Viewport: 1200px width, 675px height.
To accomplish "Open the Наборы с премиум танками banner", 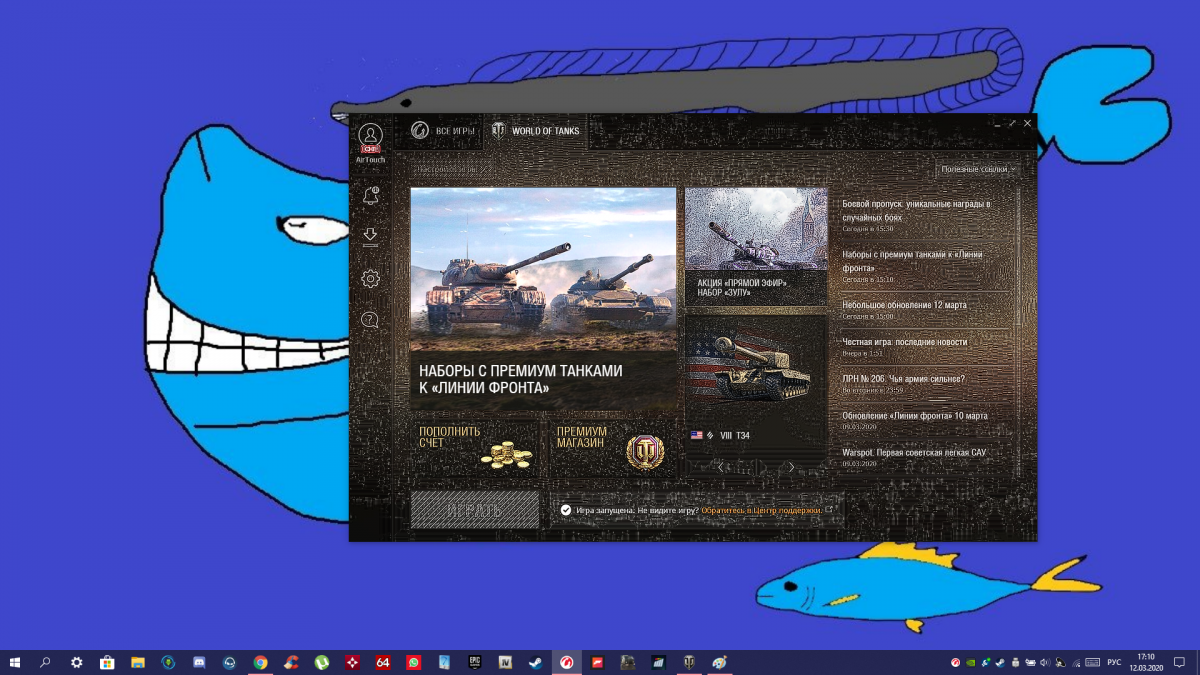I will 543,298.
